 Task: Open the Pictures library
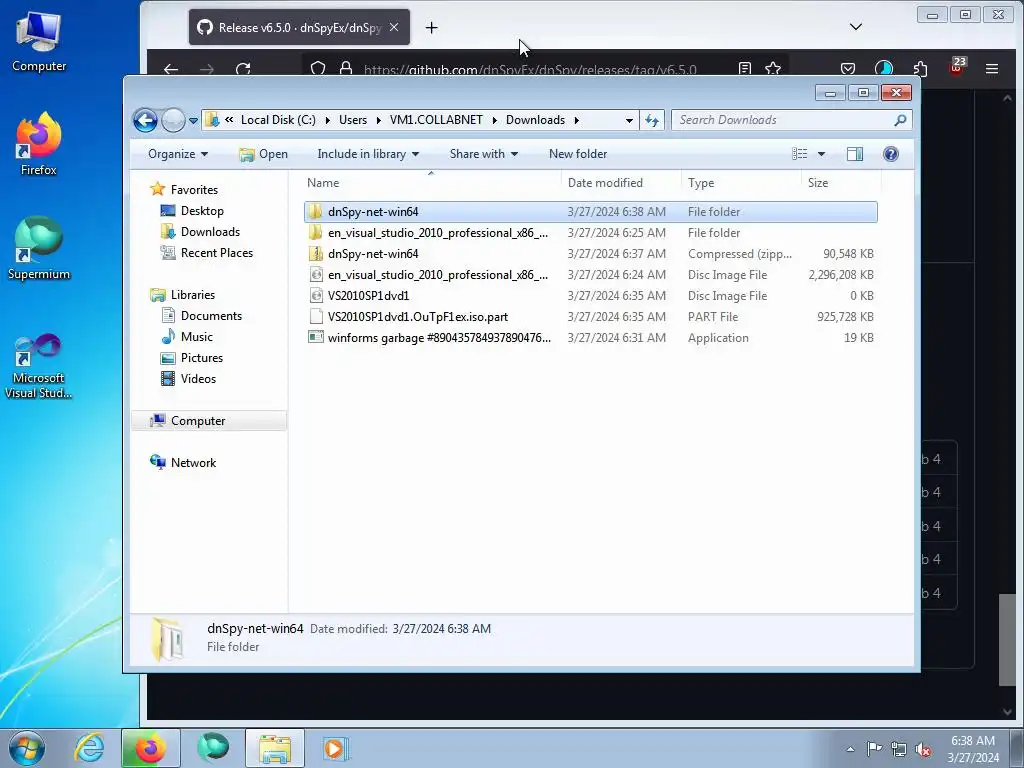201,358
